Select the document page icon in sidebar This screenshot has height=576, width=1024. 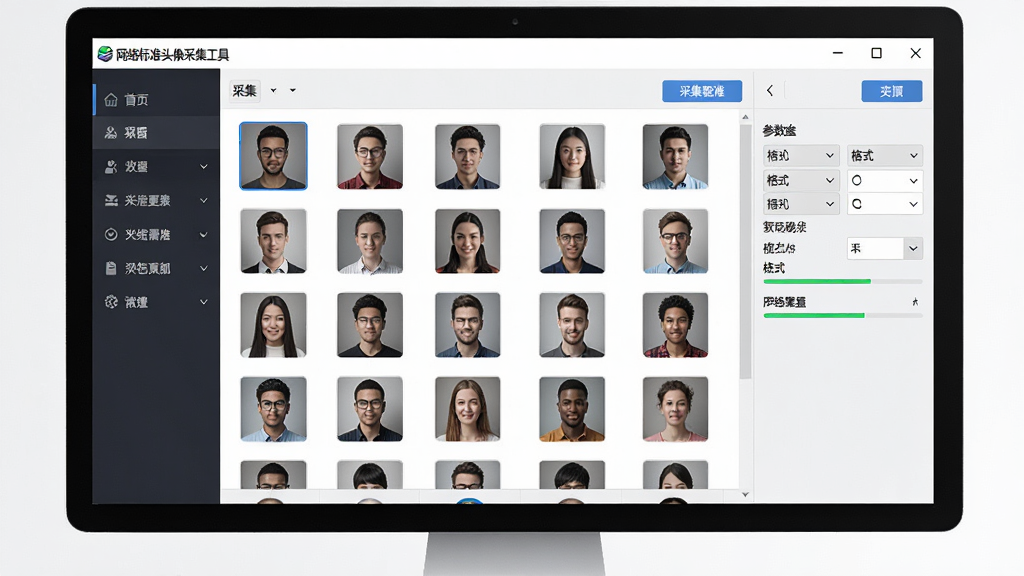click(x=111, y=268)
